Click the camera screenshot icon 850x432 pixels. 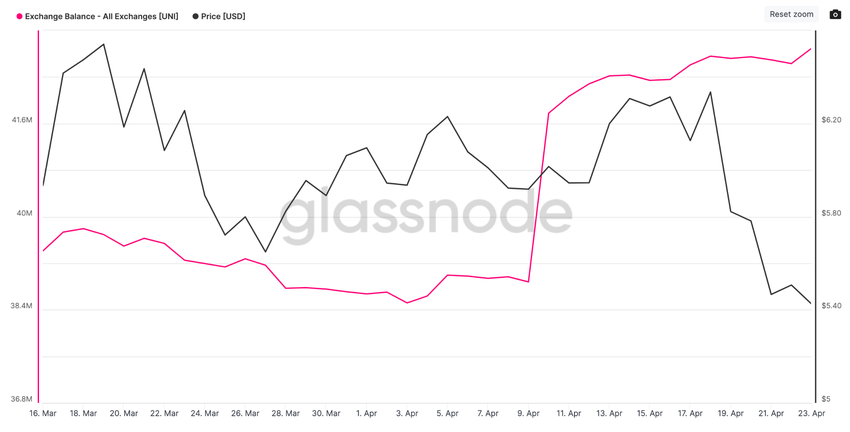(835, 14)
